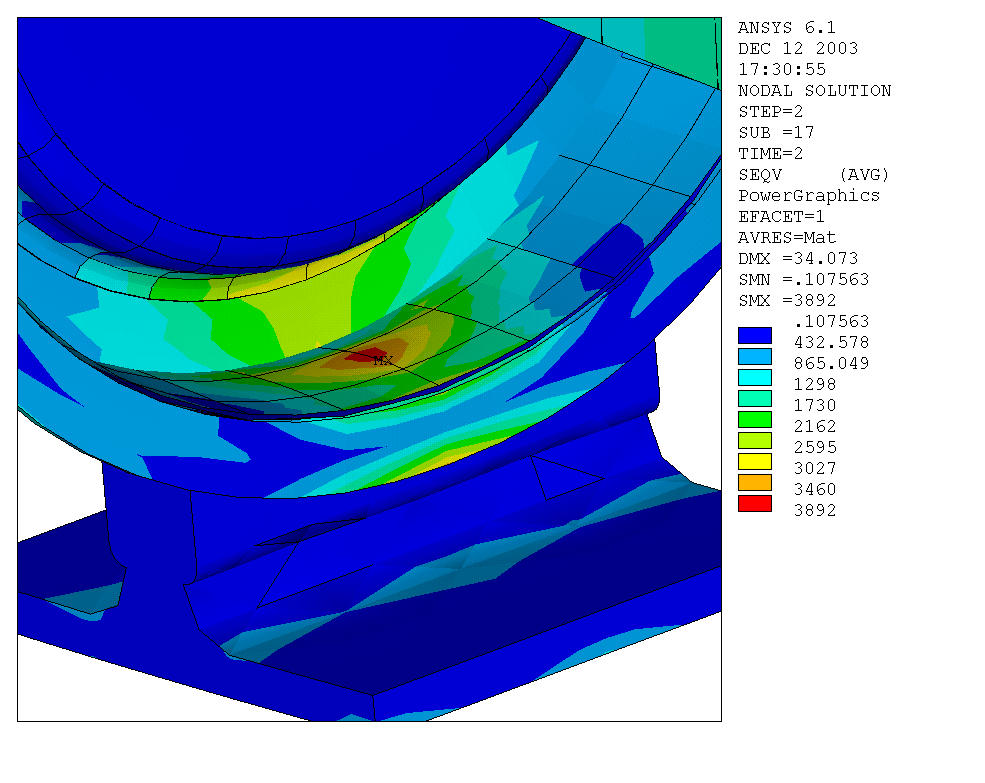Image resolution: width=985 pixels, height=783 pixels.
Task: Click the legend value '1730'
Action: point(815,405)
